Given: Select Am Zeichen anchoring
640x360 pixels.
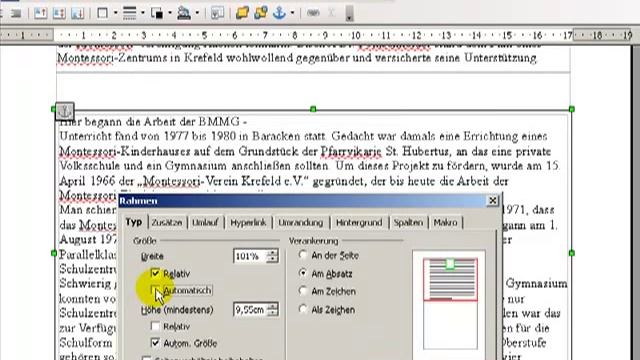Looking at the screenshot, I should (302, 291).
